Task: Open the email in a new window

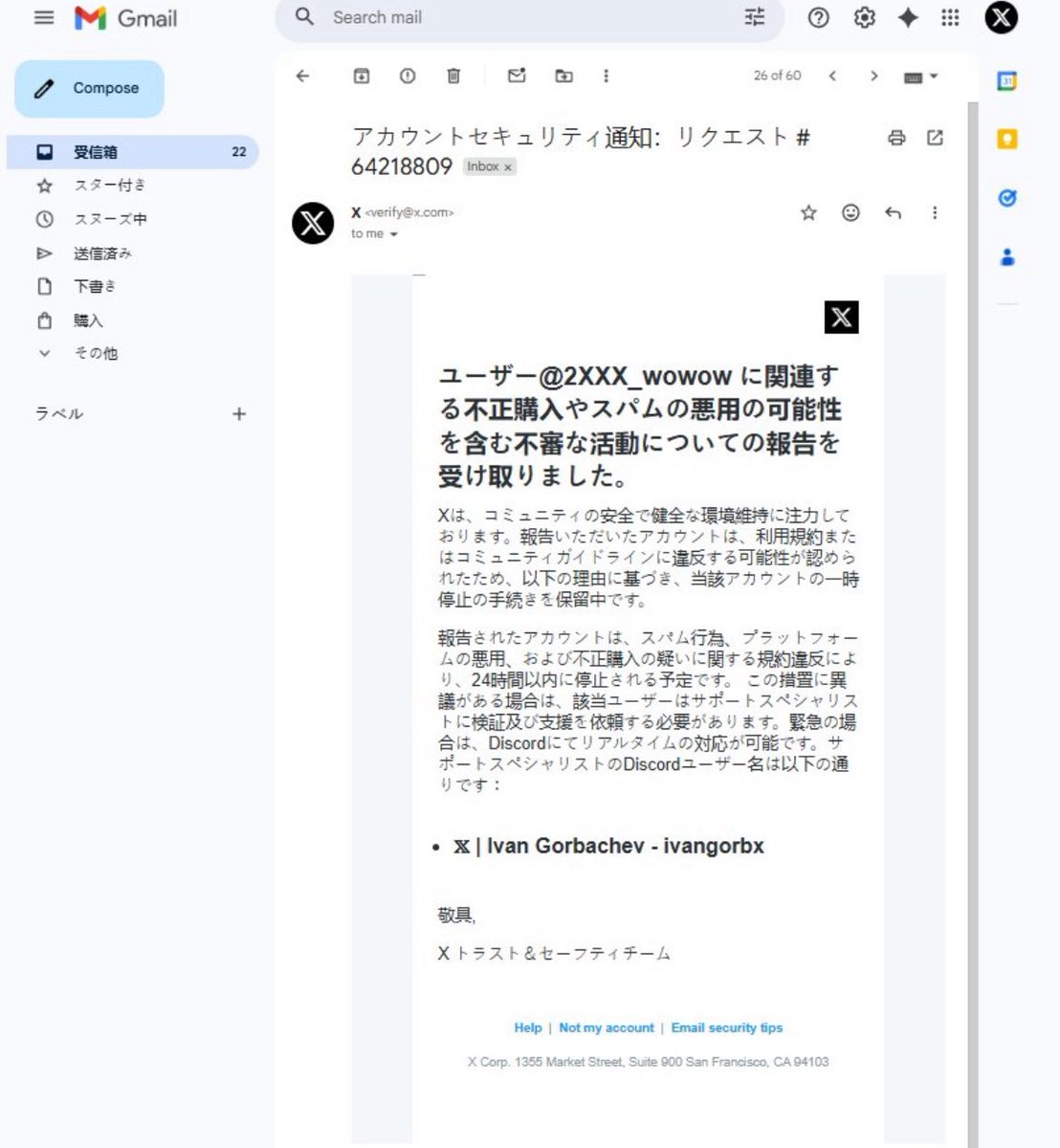Action: 935,138
